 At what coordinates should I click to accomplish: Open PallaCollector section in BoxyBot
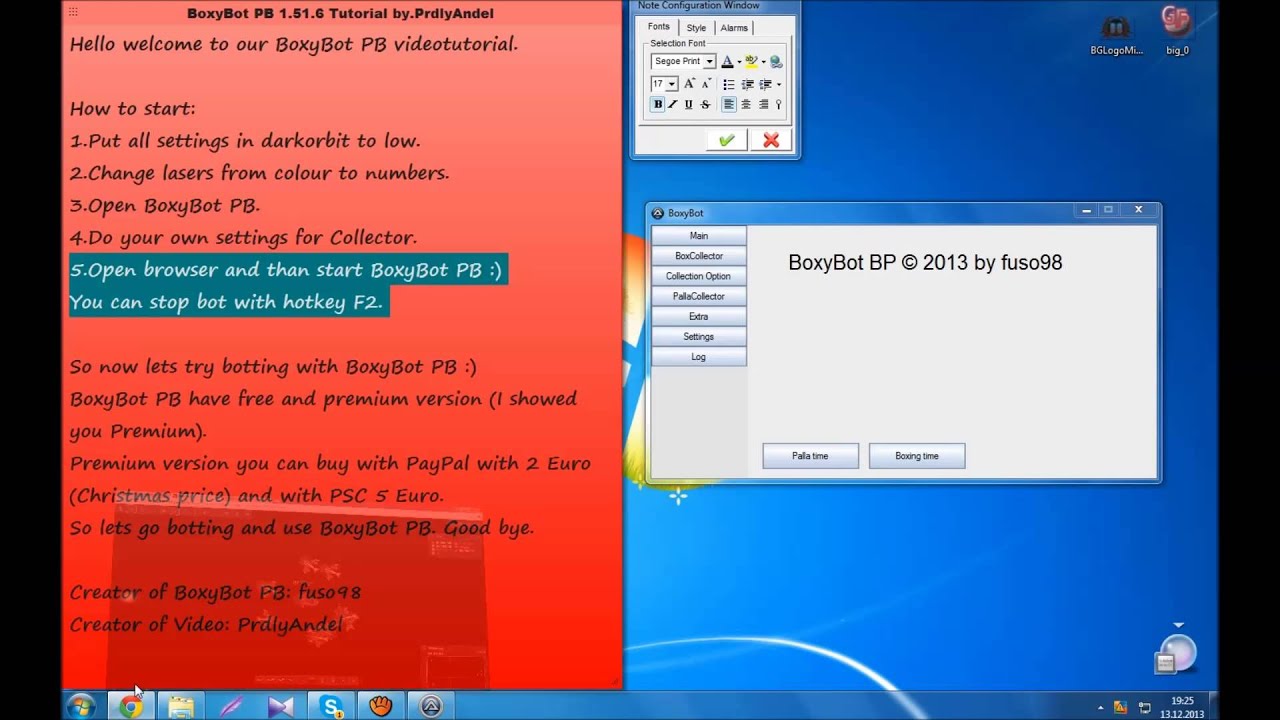(x=699, y=296)
